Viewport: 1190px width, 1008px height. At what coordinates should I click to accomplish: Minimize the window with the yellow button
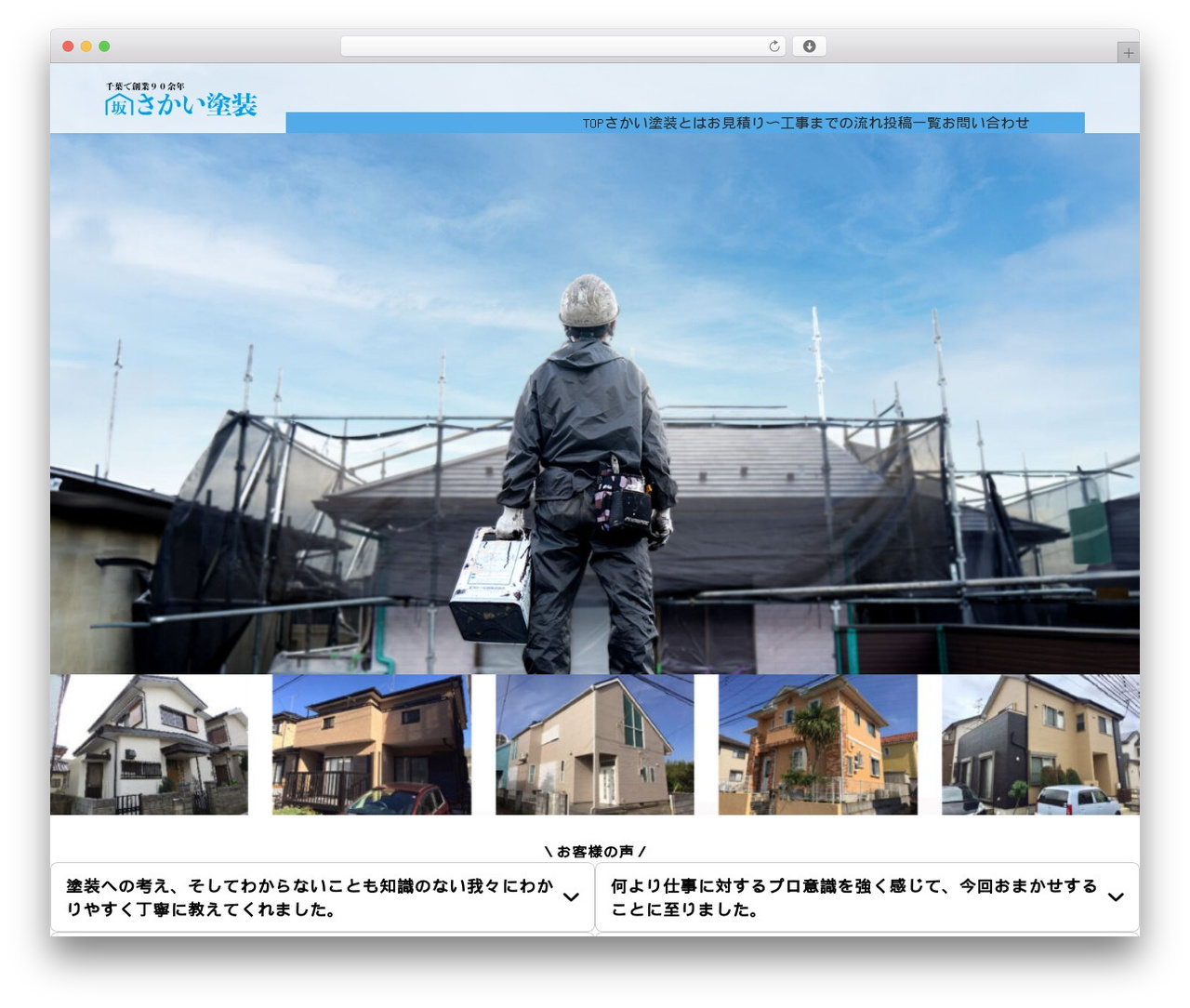(x=86, y=46)
